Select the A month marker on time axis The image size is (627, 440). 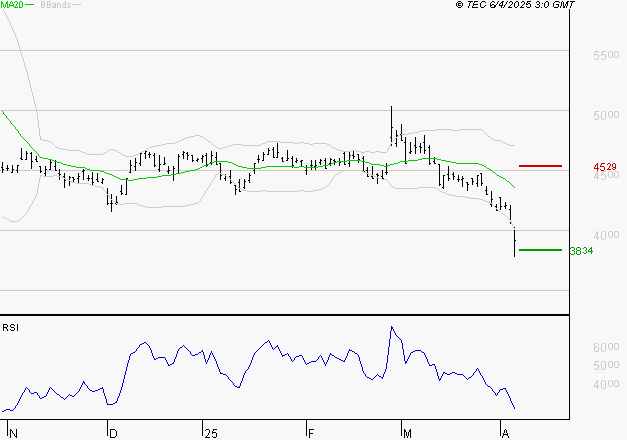(x=504, y=433)
